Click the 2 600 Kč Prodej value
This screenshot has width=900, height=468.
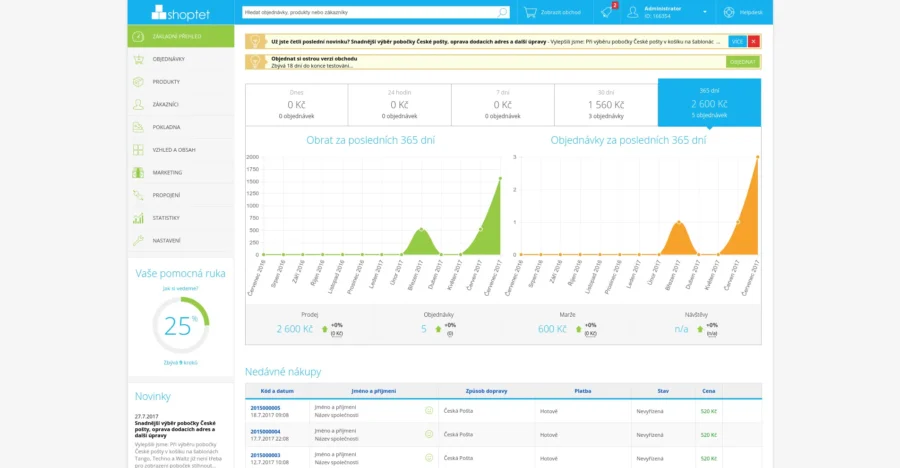pos(294,329)
